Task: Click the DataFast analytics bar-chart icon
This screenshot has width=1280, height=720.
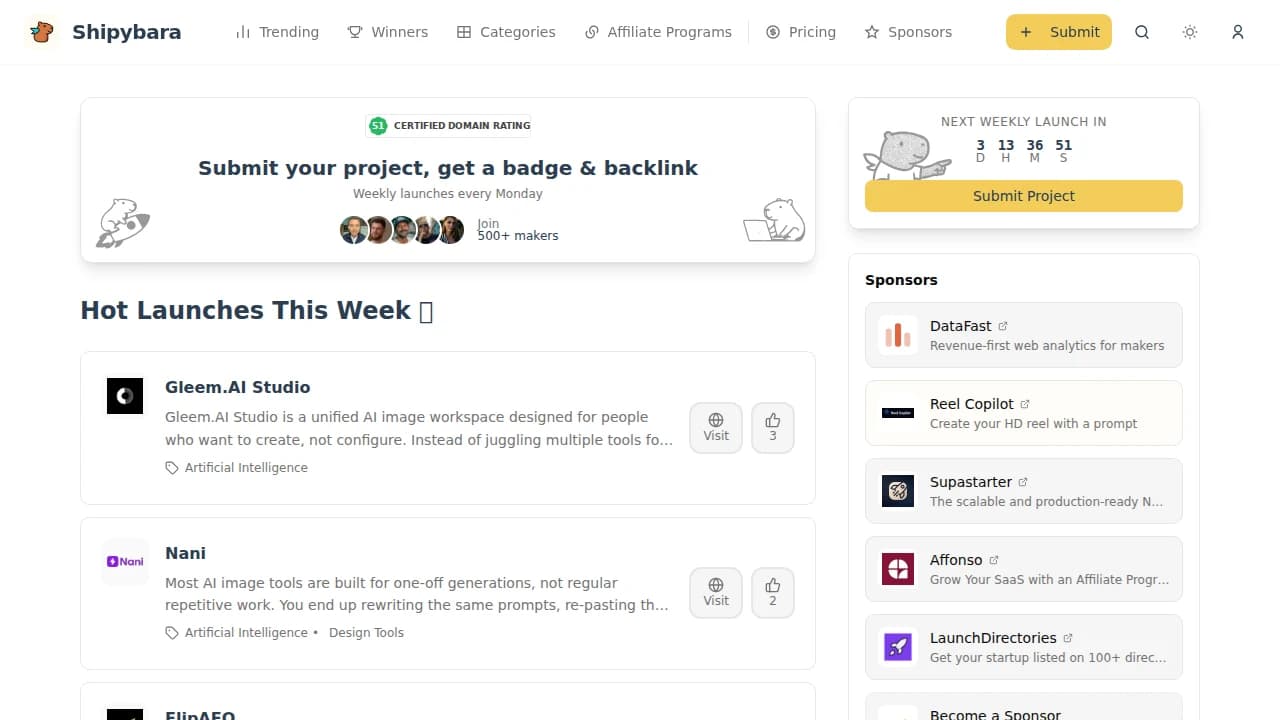Action: pos(897,335)
